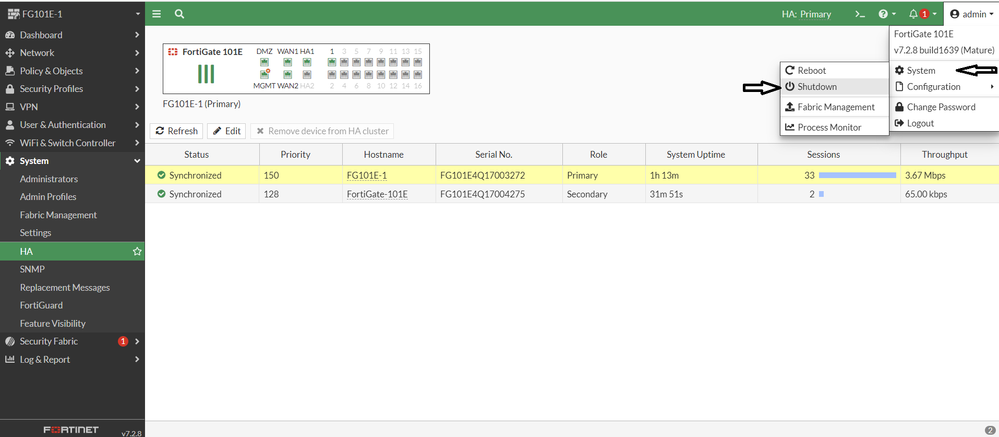
Task: Open Process Monitor in the submenu
Action: point(834,127)
